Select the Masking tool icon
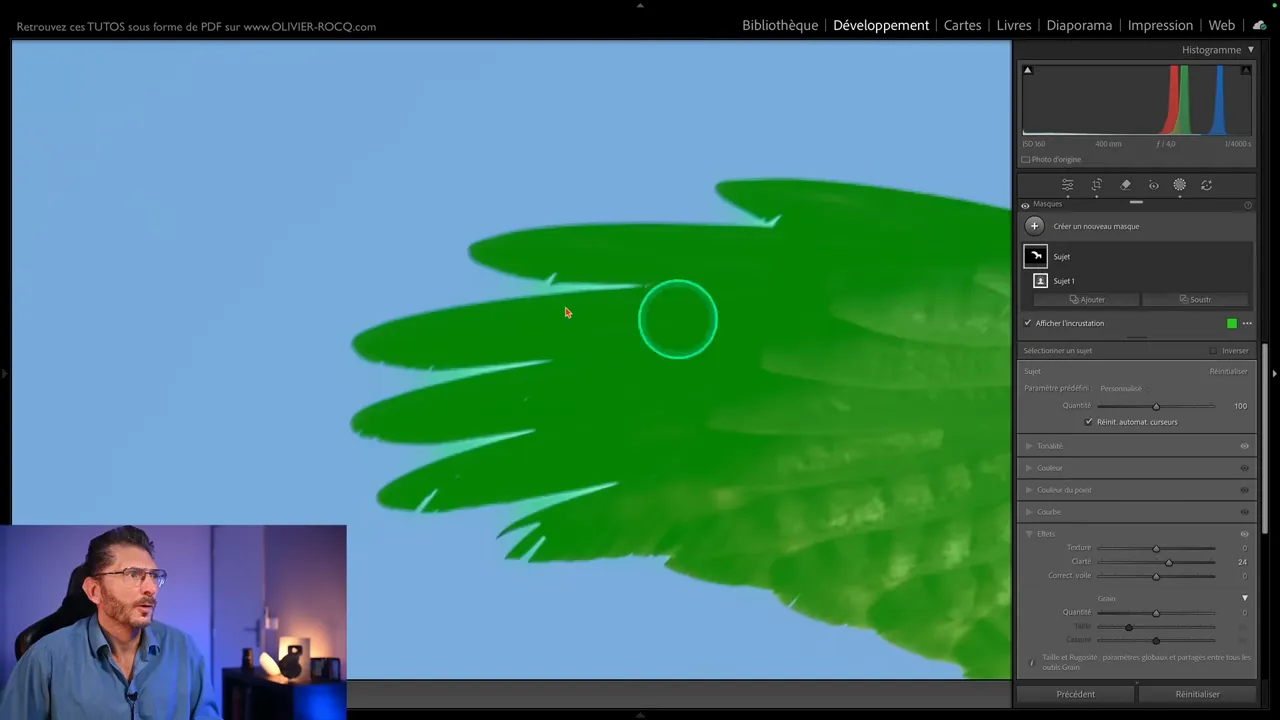 point(1180,185)
